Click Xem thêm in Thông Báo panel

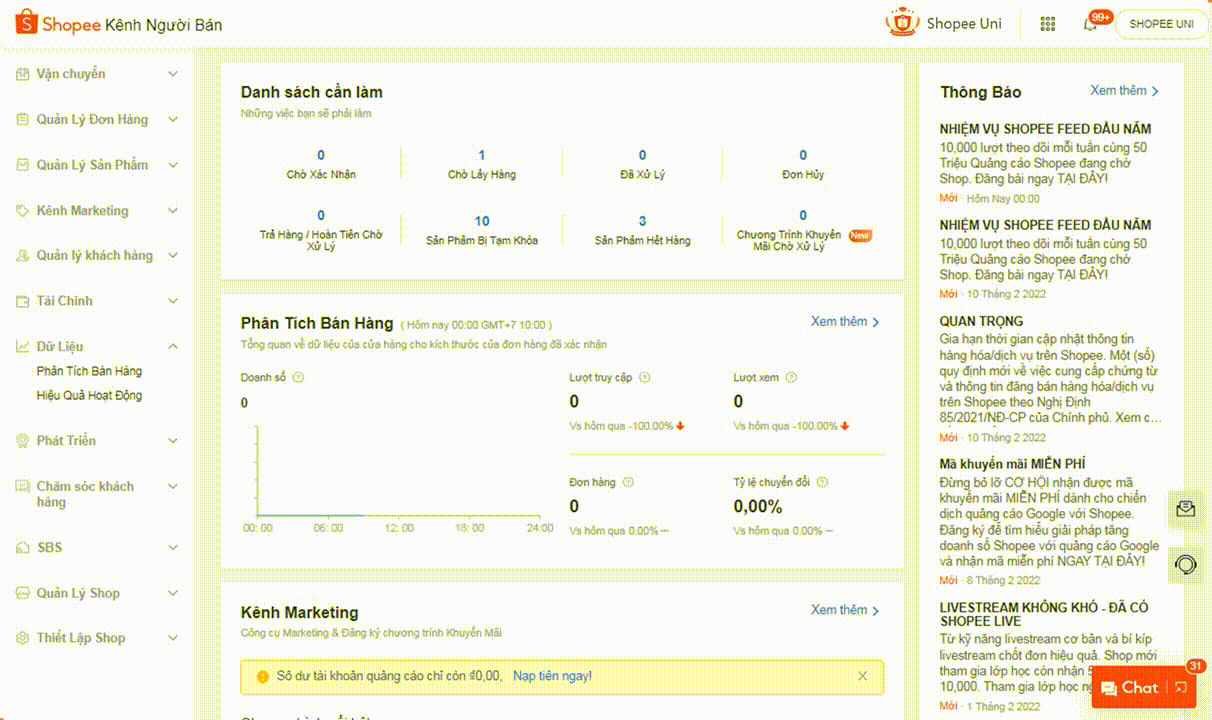pos(1124,91)
